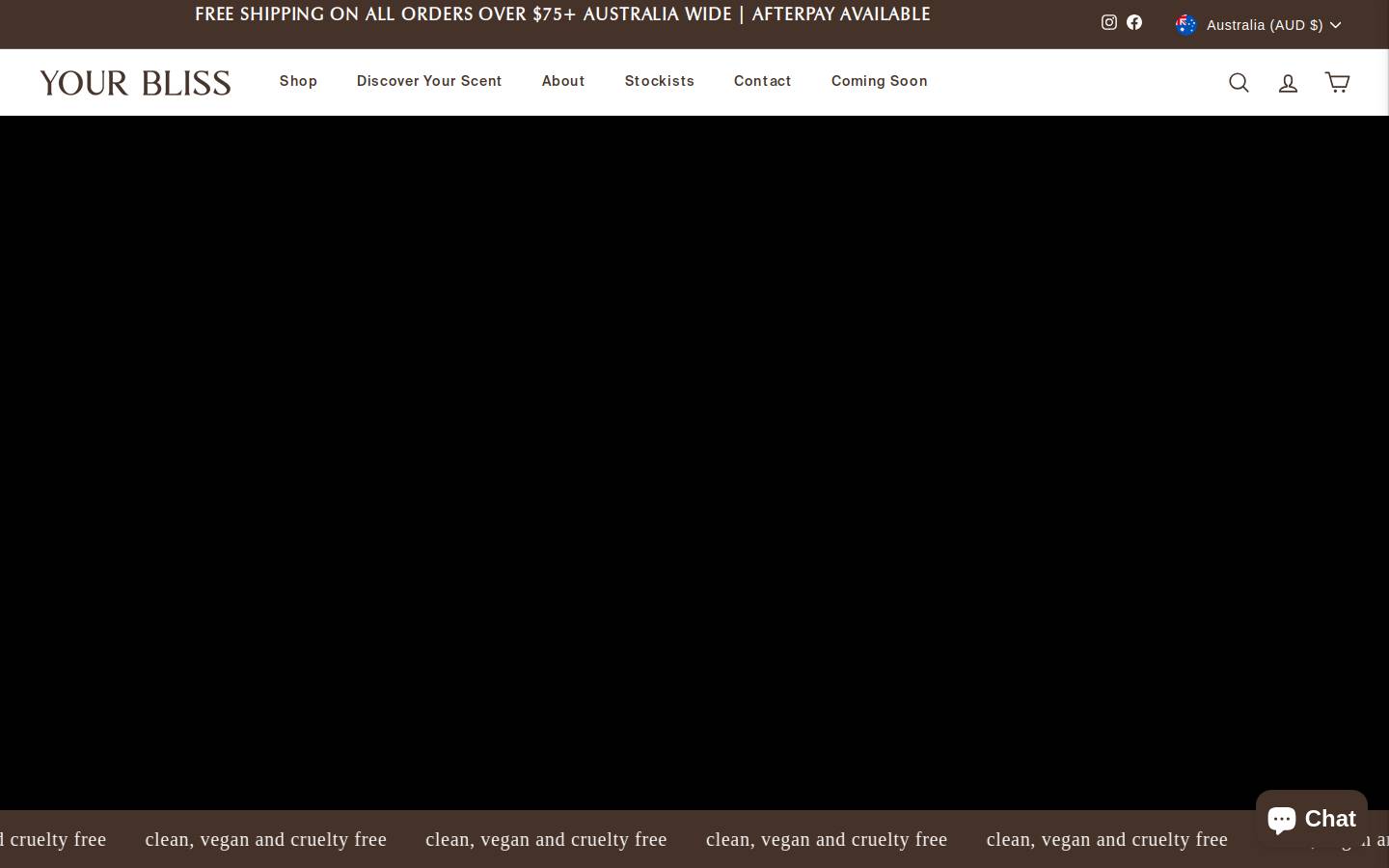Viewport: 1389px width, 868px height.
Task: View the shopping cart icon
Action: (1337, 82)
